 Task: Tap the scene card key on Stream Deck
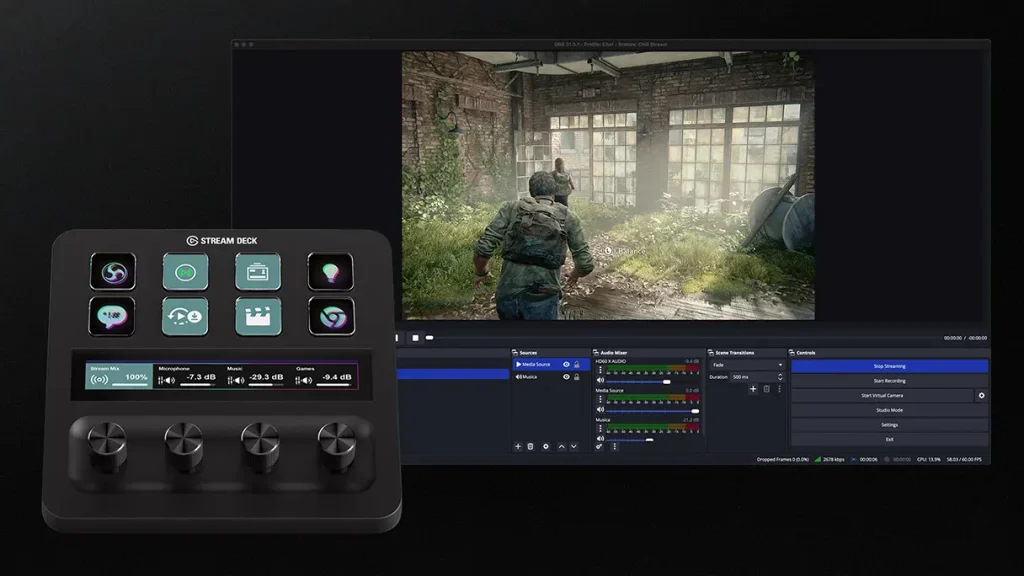[x=258, y=271]
